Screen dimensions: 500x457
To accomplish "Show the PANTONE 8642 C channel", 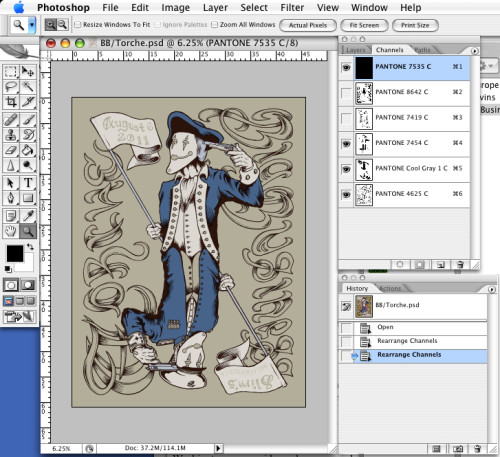I will coord(346,93).
